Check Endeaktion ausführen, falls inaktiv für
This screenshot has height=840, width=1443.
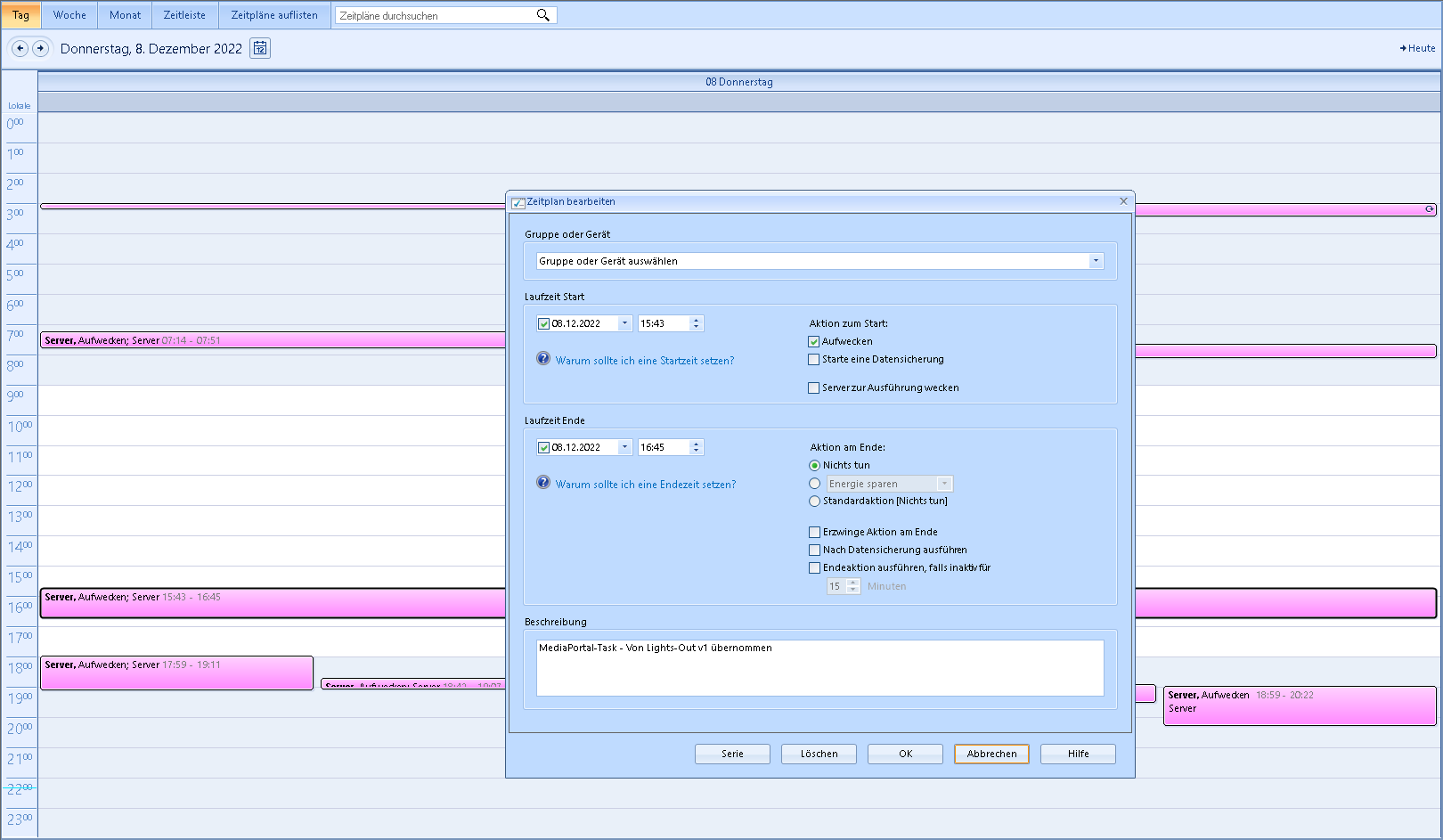tap(814, 567)
